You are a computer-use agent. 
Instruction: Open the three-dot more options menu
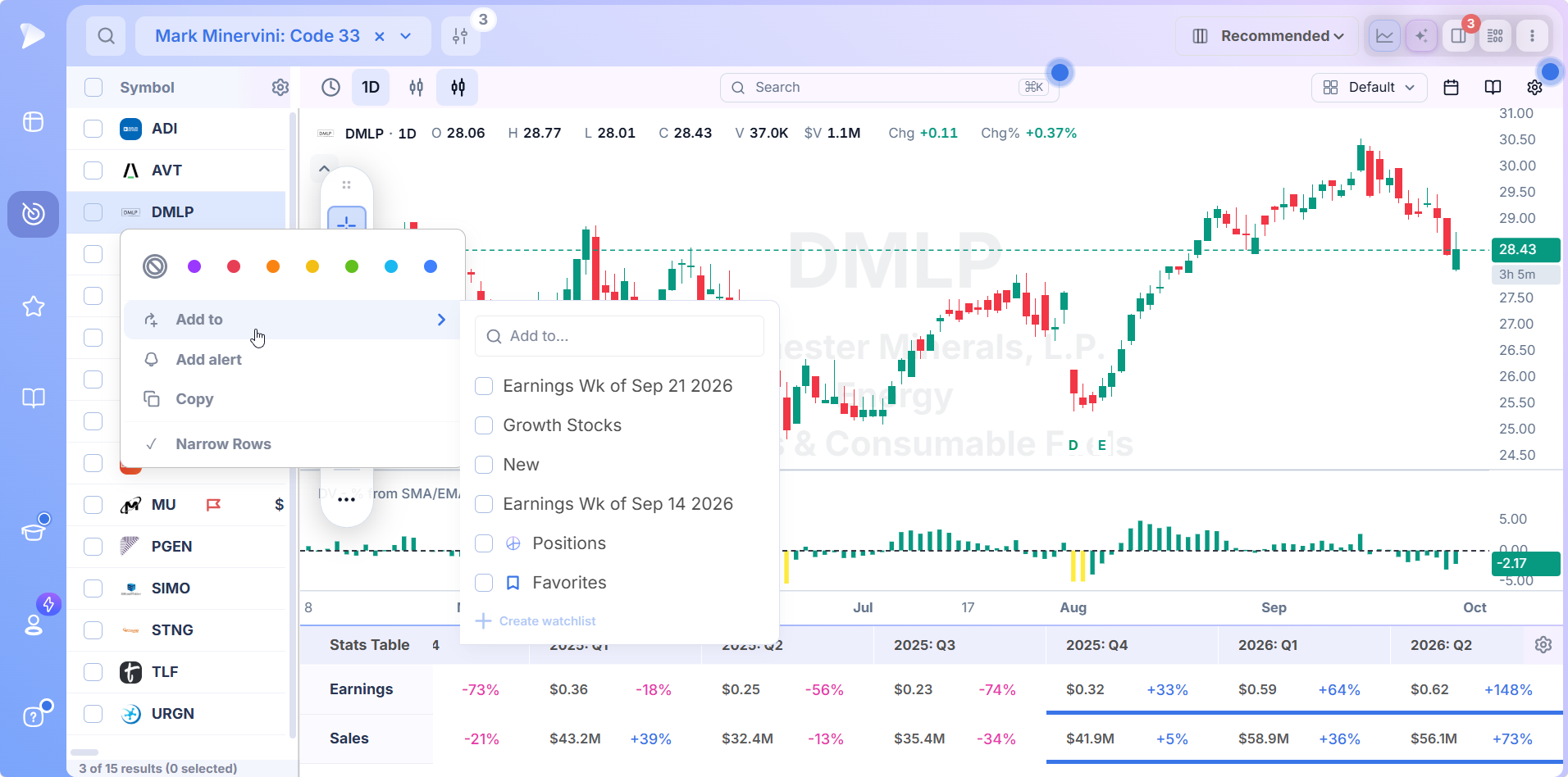pyautogui.click(x=1532, y=36)
